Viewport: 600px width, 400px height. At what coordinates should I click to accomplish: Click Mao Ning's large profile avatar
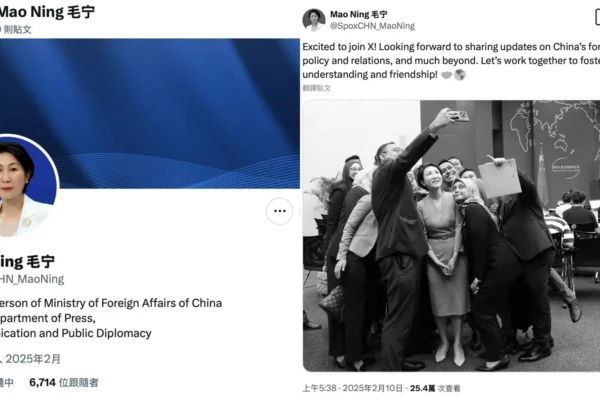point(25,186)
